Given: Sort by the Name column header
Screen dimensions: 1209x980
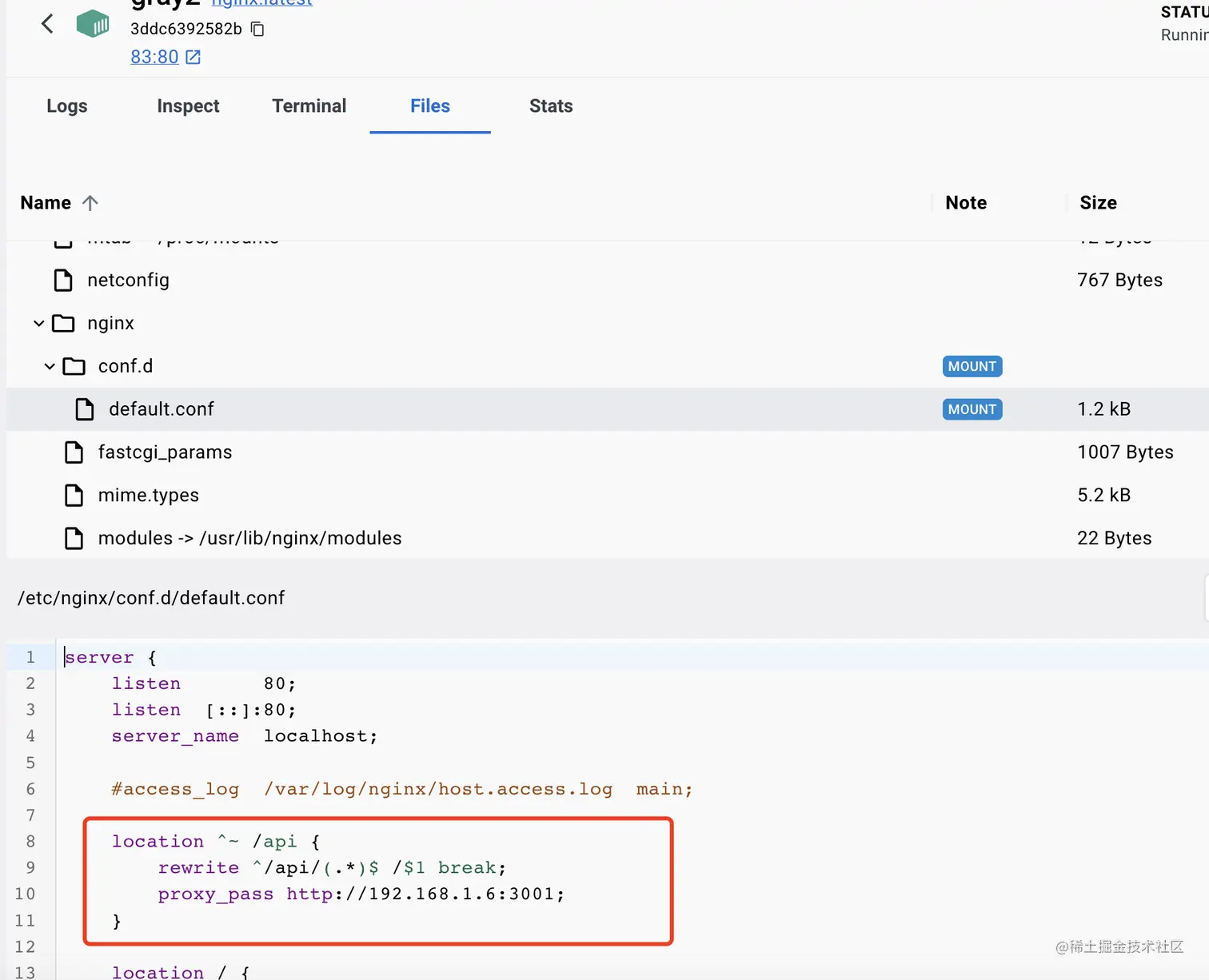Looking at the screenshot, I should 46,203.
